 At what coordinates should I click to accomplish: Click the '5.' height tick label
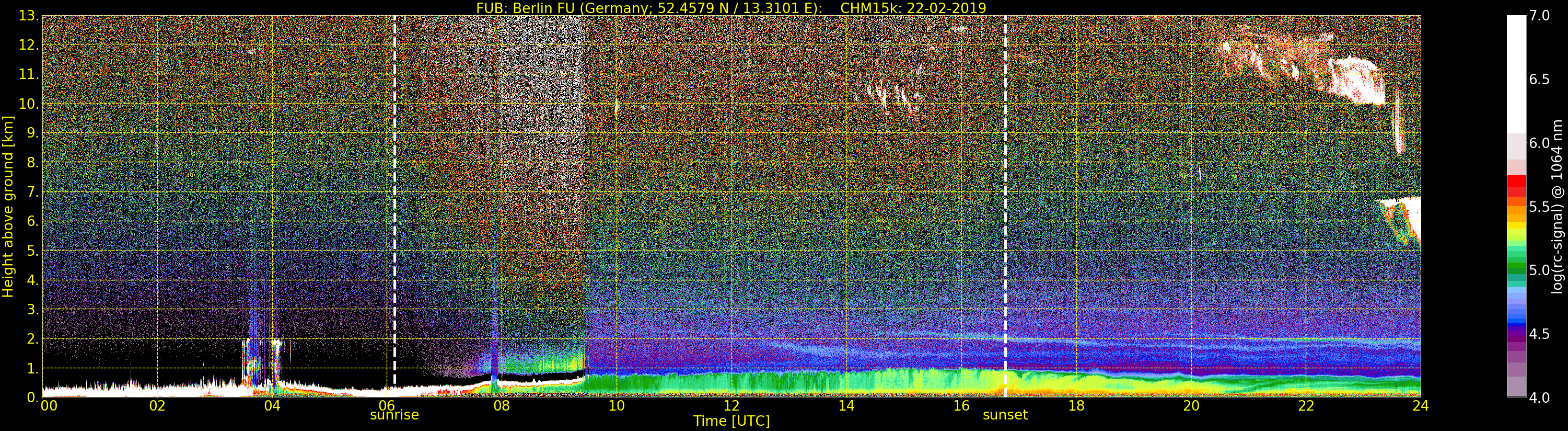click(33, 251)
